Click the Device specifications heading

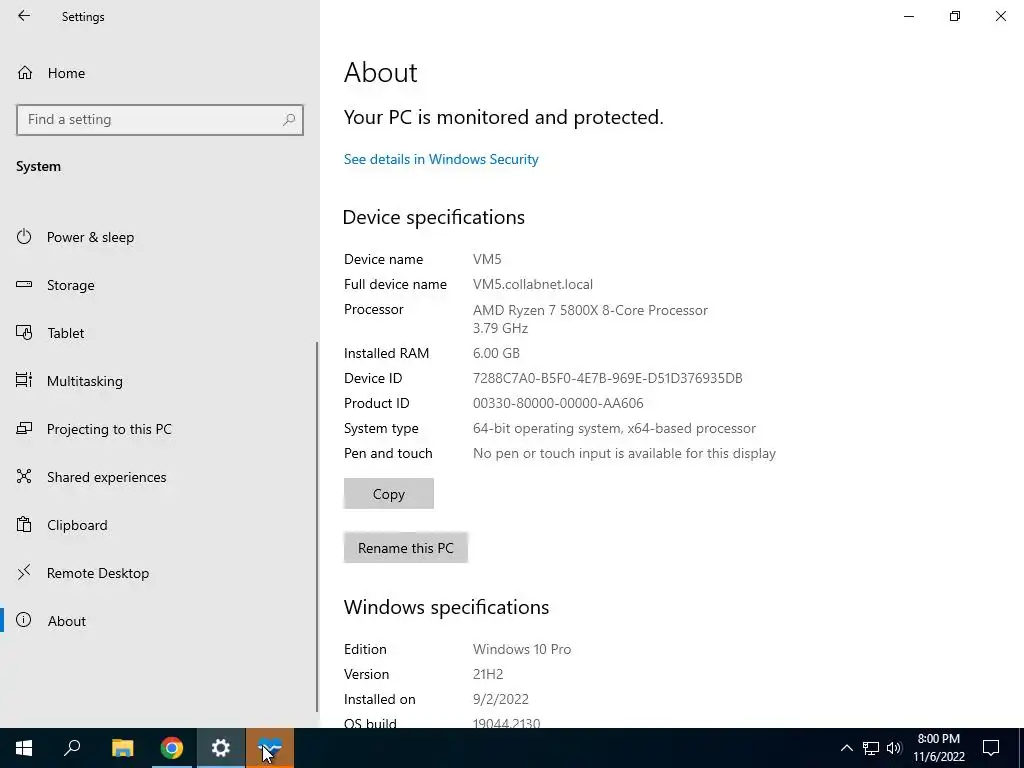(434, 217)
